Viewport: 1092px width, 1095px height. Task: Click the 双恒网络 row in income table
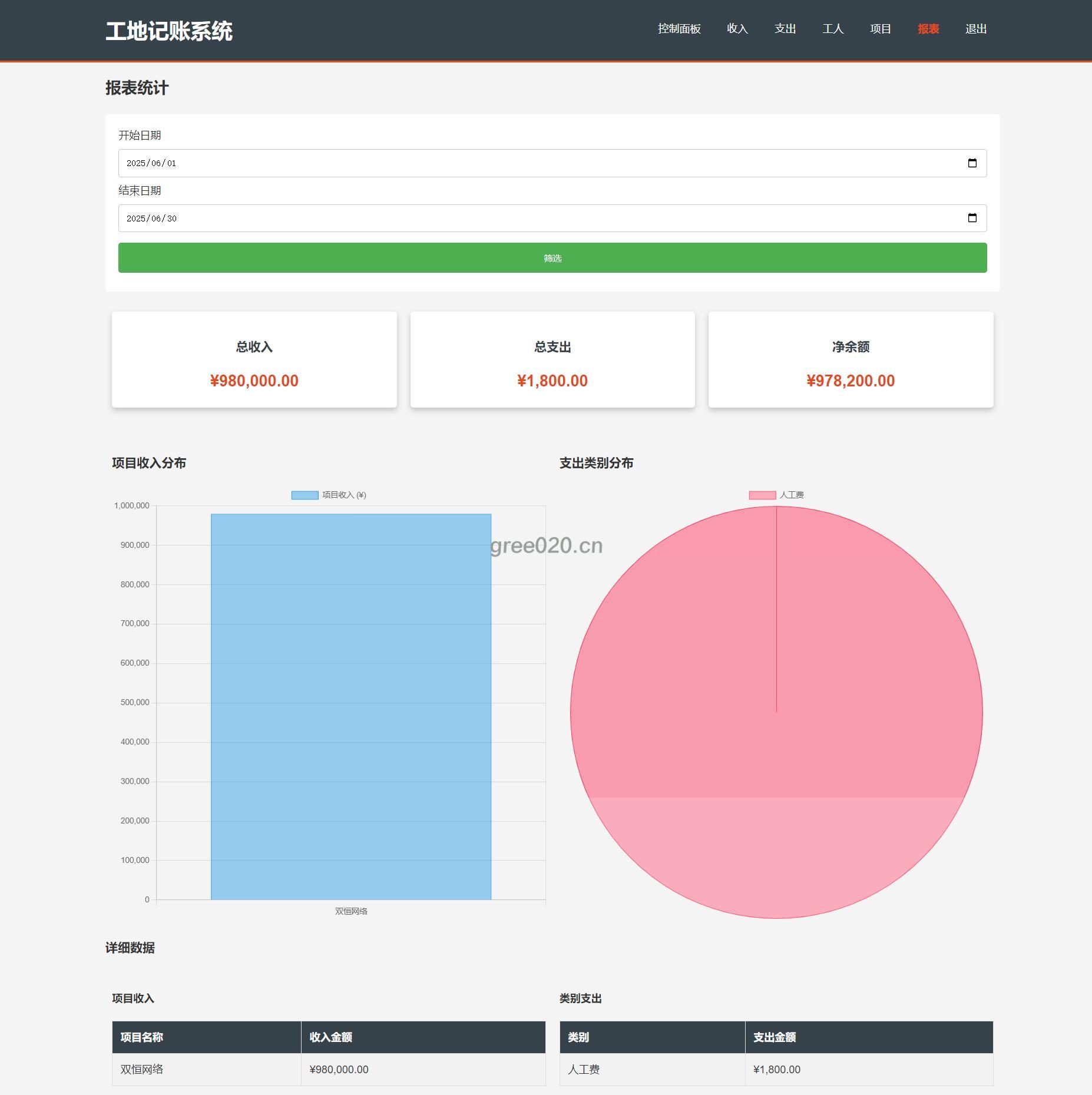(x=328, y=1069)
